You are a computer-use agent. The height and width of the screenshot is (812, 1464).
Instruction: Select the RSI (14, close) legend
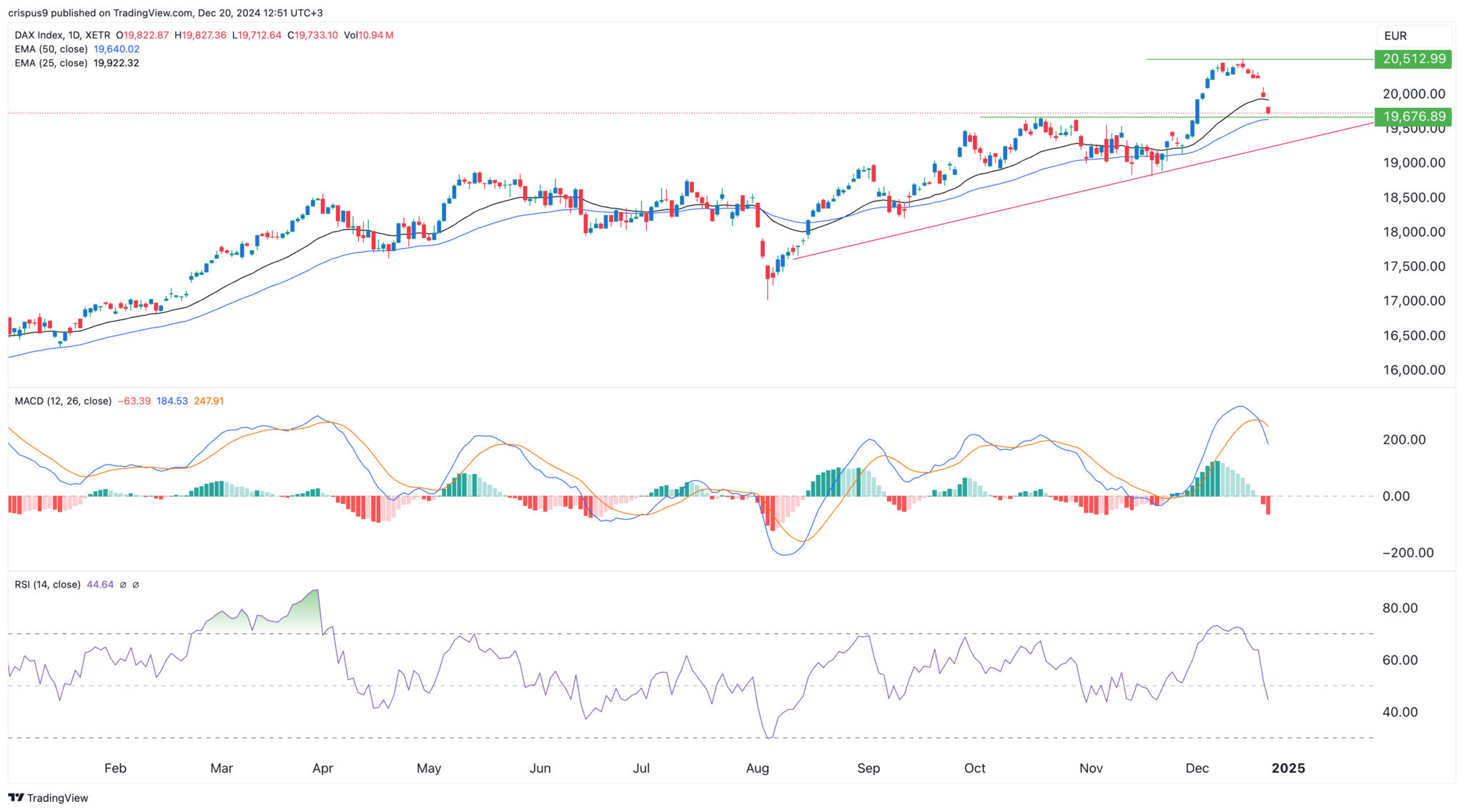(47, 585)
